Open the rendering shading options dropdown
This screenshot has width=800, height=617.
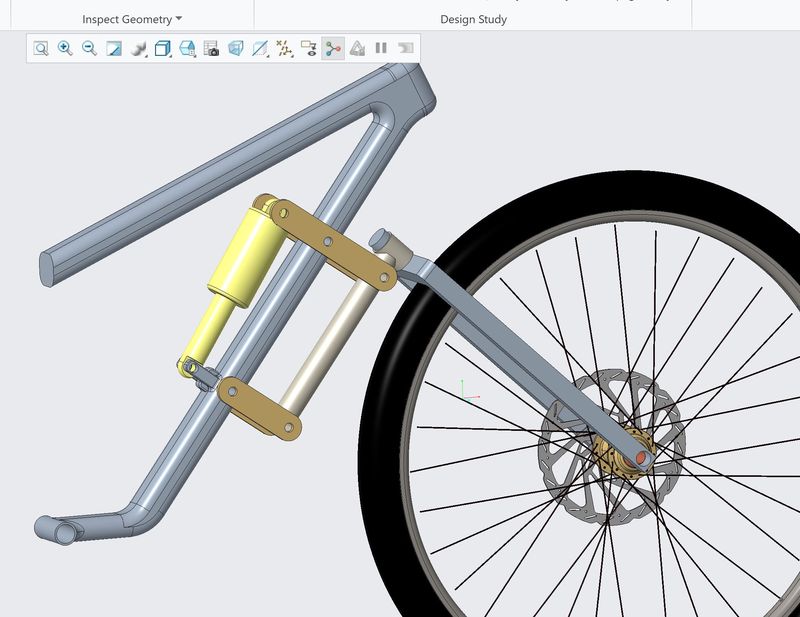coord(138,48)
